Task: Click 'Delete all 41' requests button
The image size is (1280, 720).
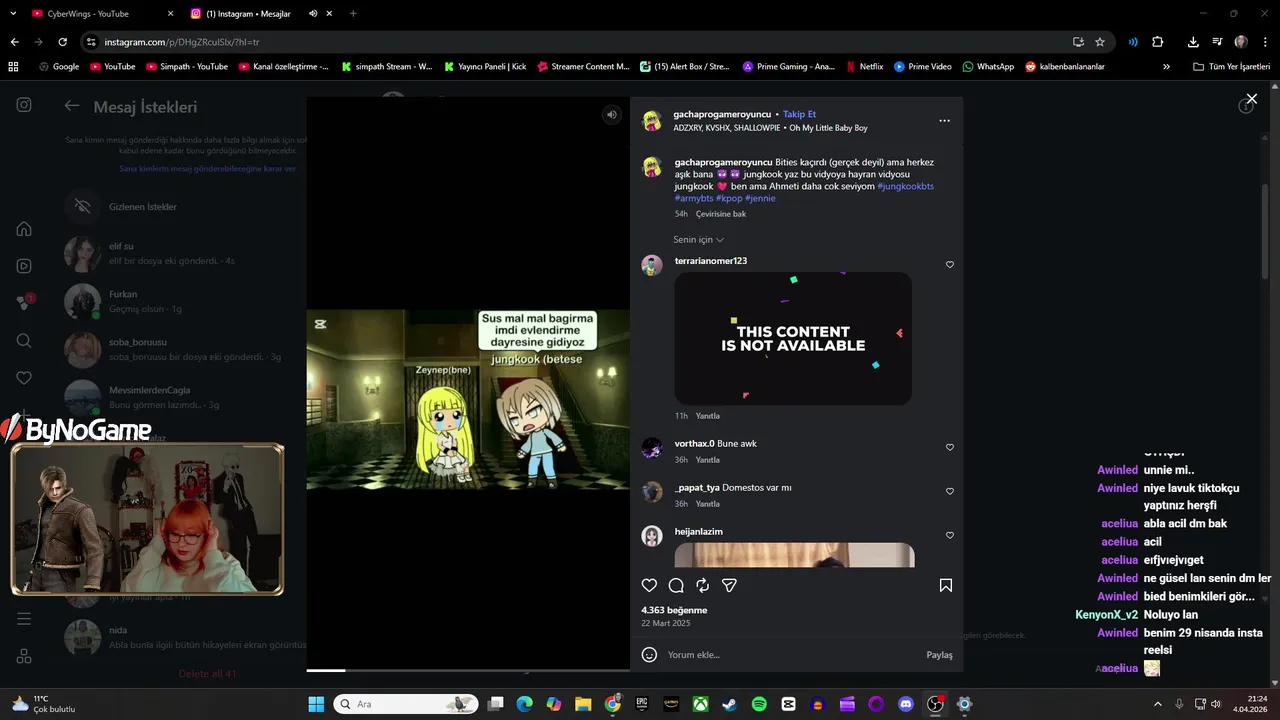Action: coord(207,674)
